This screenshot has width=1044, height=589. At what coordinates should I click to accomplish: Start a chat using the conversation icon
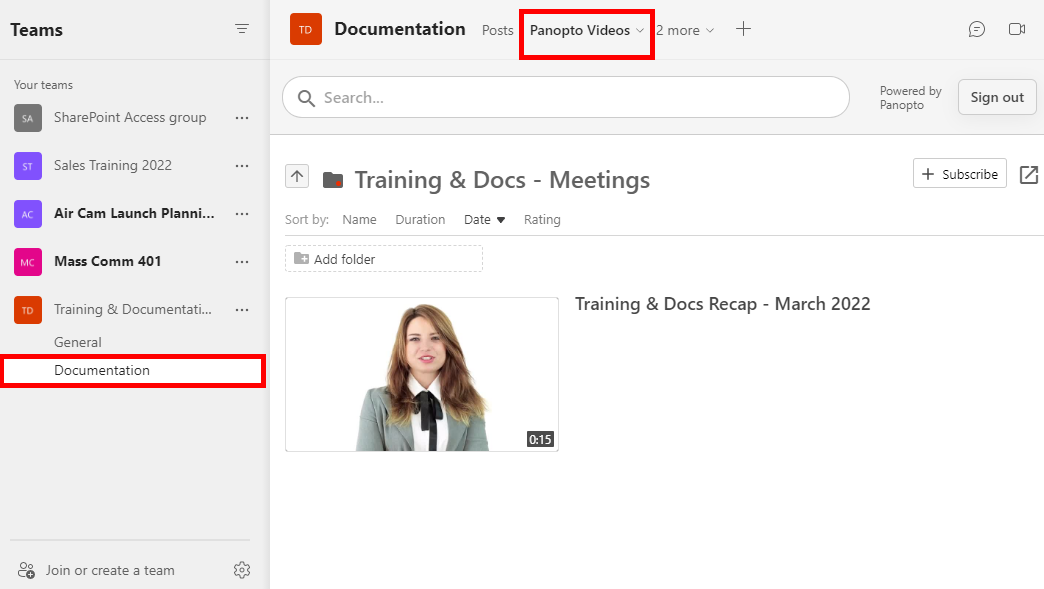pos(977,29)
